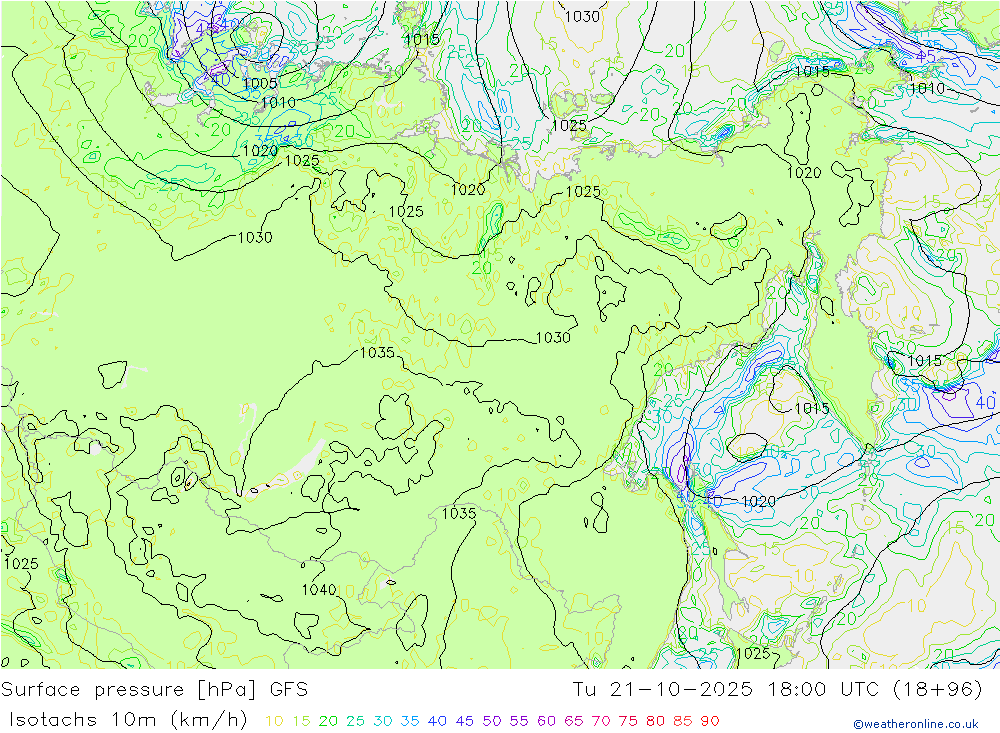Click the "Surface pressure [hPa] GFS" title
This screenshot has height=733, width=1000.
pyautogui.click(x=154, y=690)
